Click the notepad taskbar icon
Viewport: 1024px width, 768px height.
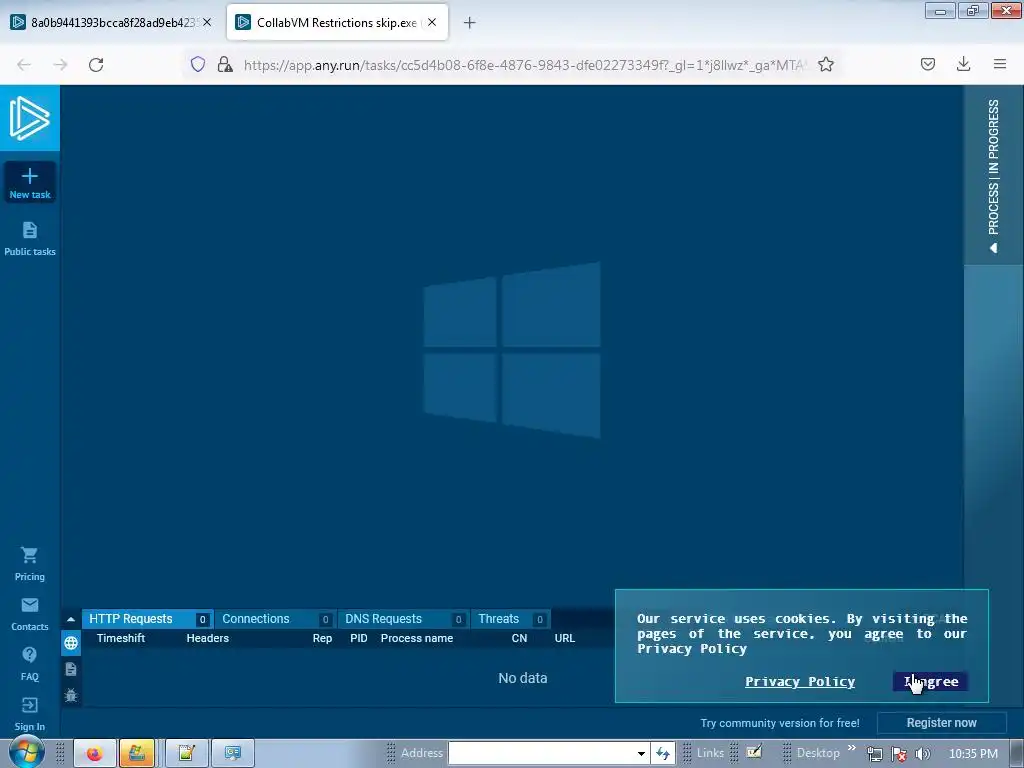click(186, 753)
